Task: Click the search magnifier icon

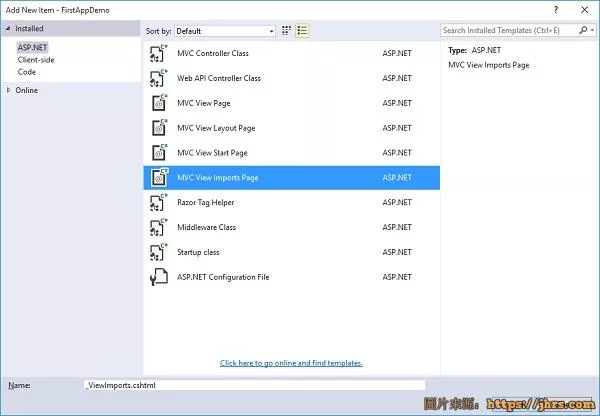Action: point(583,30)
